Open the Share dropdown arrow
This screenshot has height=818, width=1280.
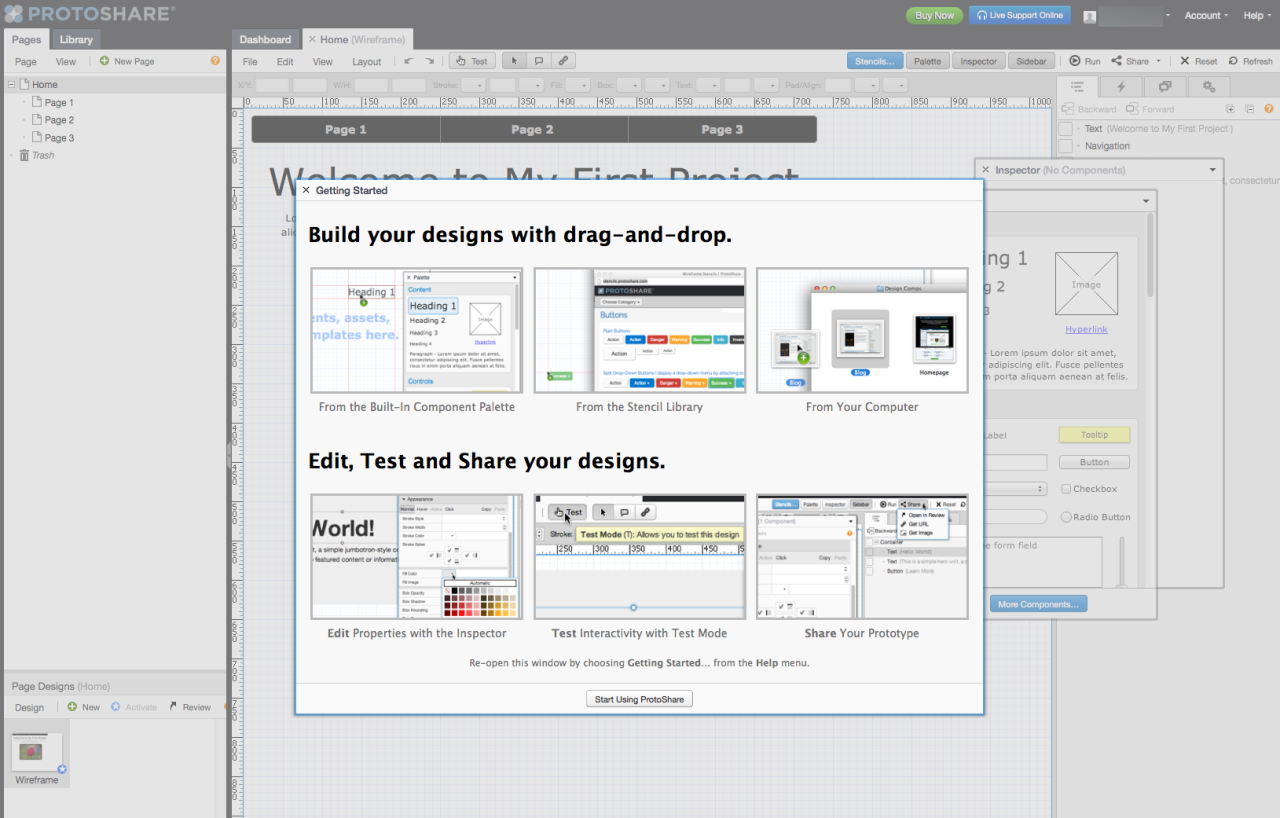point(1158,61)
